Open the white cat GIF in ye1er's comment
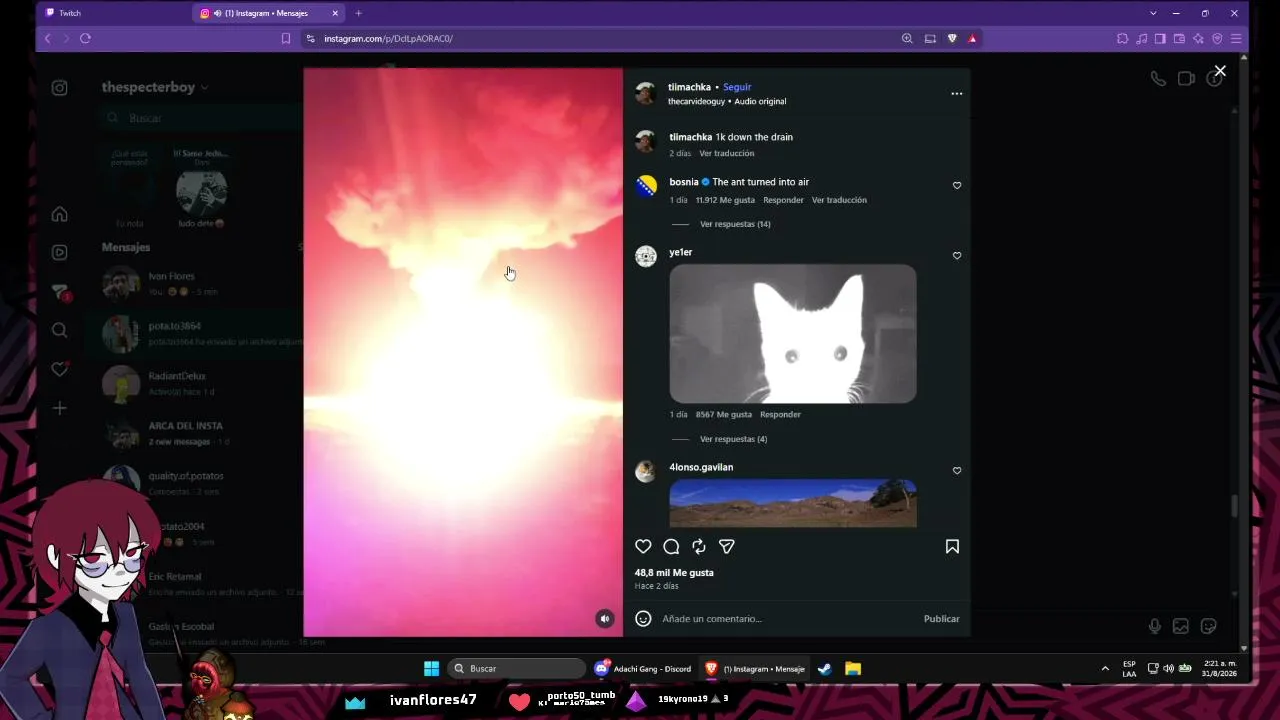Image resolution: width=1280 pixels, height=720 pixels. point(793,334)
